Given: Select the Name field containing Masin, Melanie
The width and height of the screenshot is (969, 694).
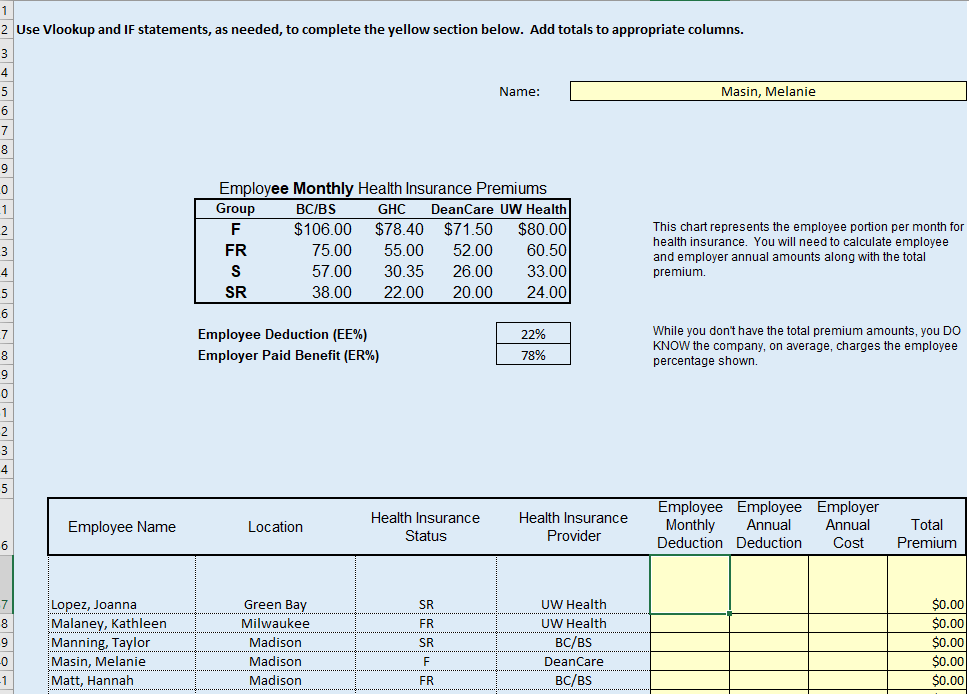Looking at the screenshot, I should [x=768, y=91].
